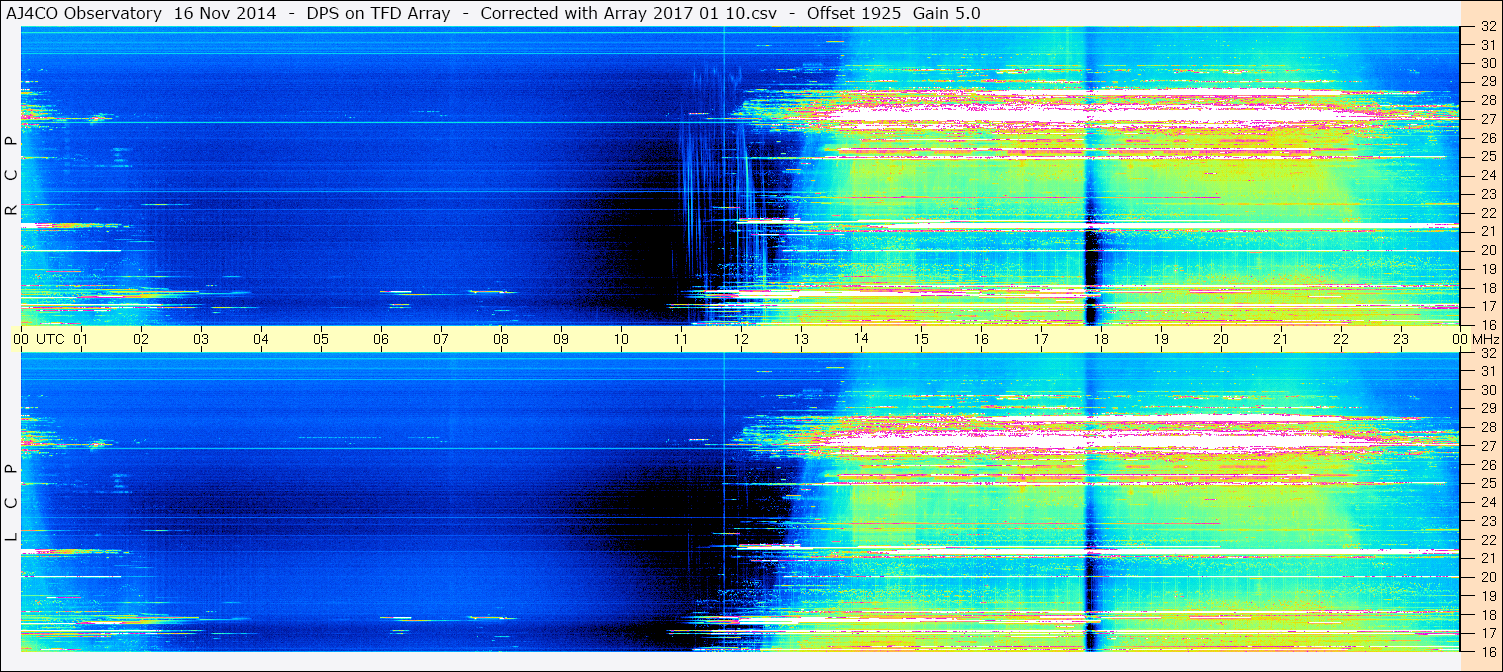Click the 'Offset 1925' header value
1503x672 pixels.
pyautogui.click(x=853, y=13)
